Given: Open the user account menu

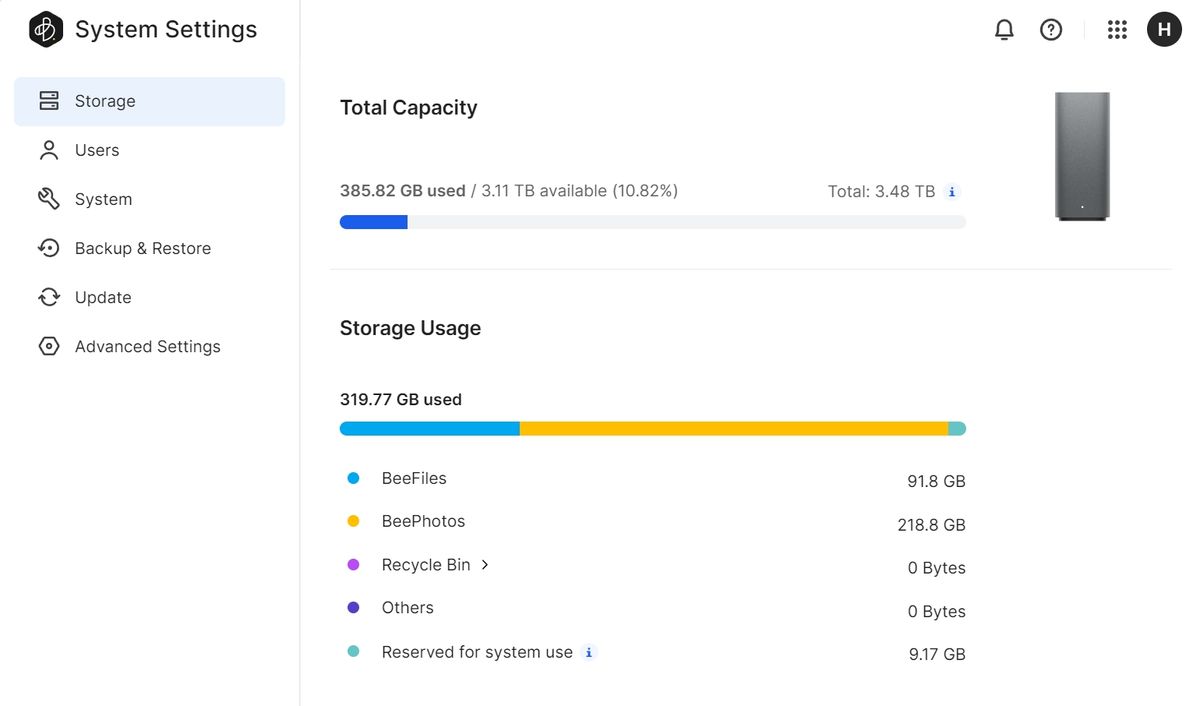Looking at the screenshot, I should tap(1163, 29).
